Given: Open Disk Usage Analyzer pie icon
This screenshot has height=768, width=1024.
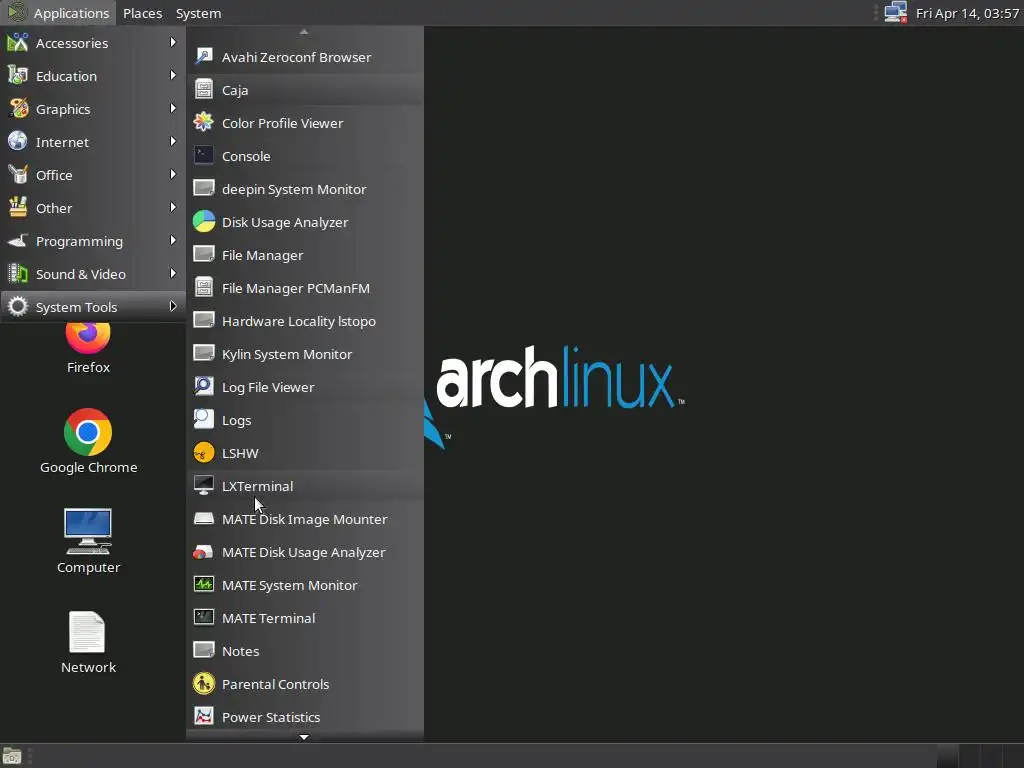Looking at the screenshot, I should coord(204,221).
